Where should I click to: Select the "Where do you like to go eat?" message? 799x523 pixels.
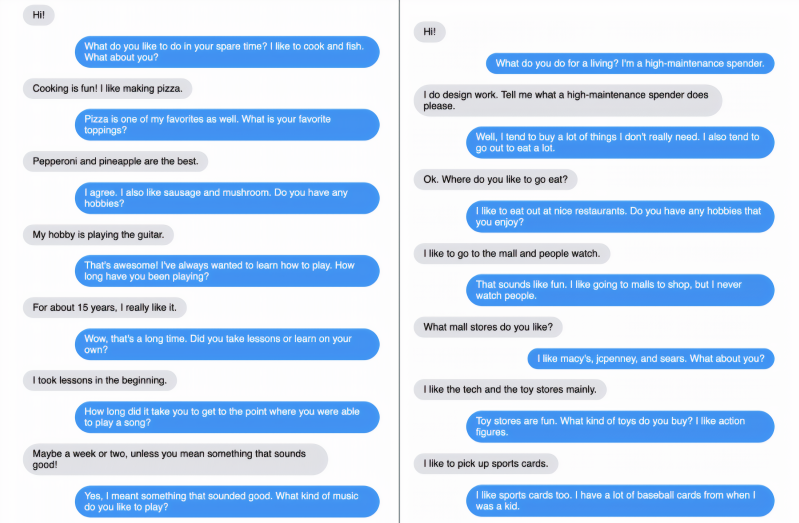tap(496, 180)
